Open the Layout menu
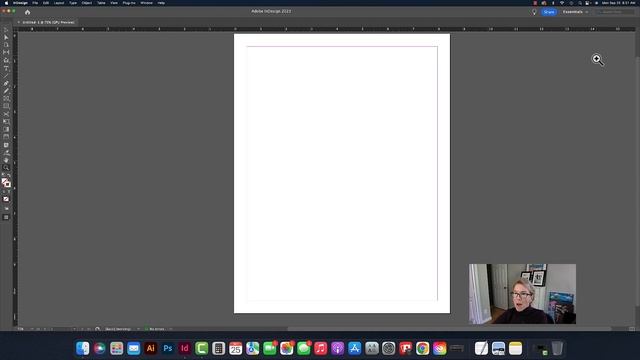 pyautogui.click(x=59, y=3)
